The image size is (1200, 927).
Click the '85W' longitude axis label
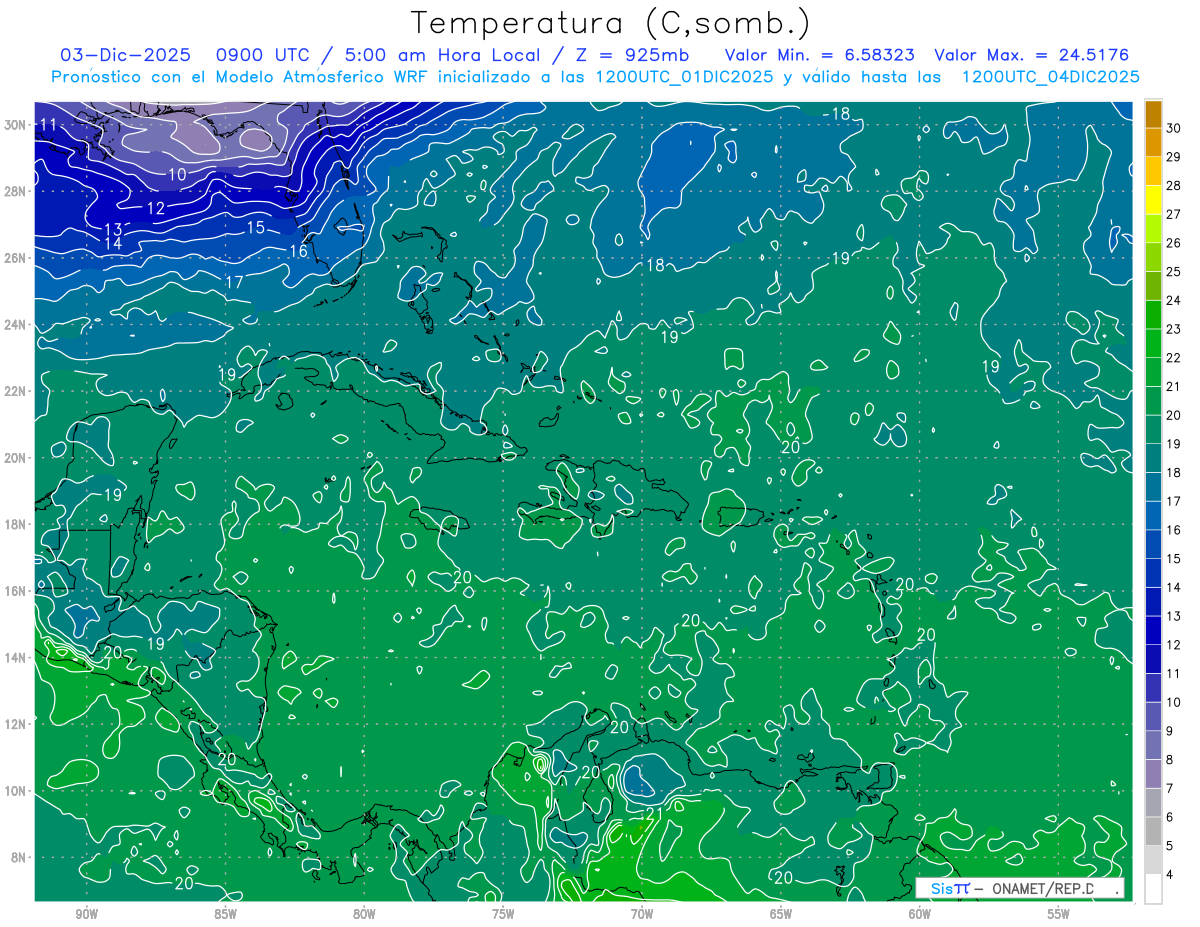click(x=225, y=914)
